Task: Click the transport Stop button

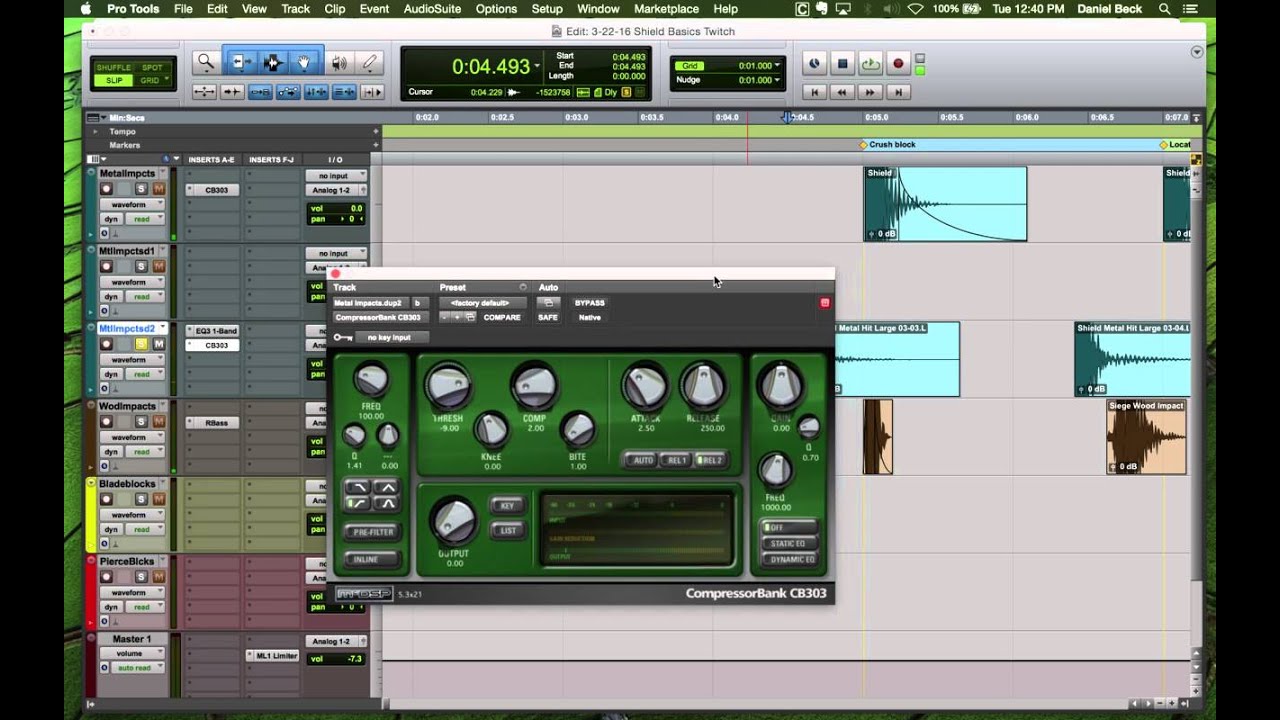Action: (842, 64)
